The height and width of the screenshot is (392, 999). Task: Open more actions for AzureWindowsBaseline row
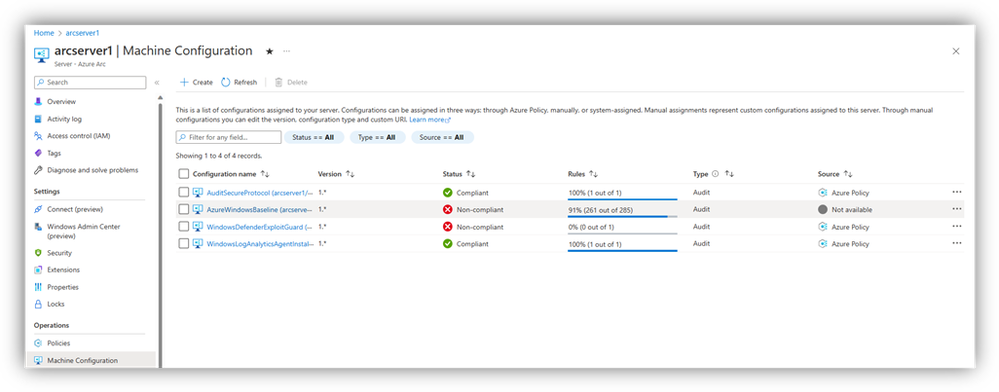(x=956, y=209)
